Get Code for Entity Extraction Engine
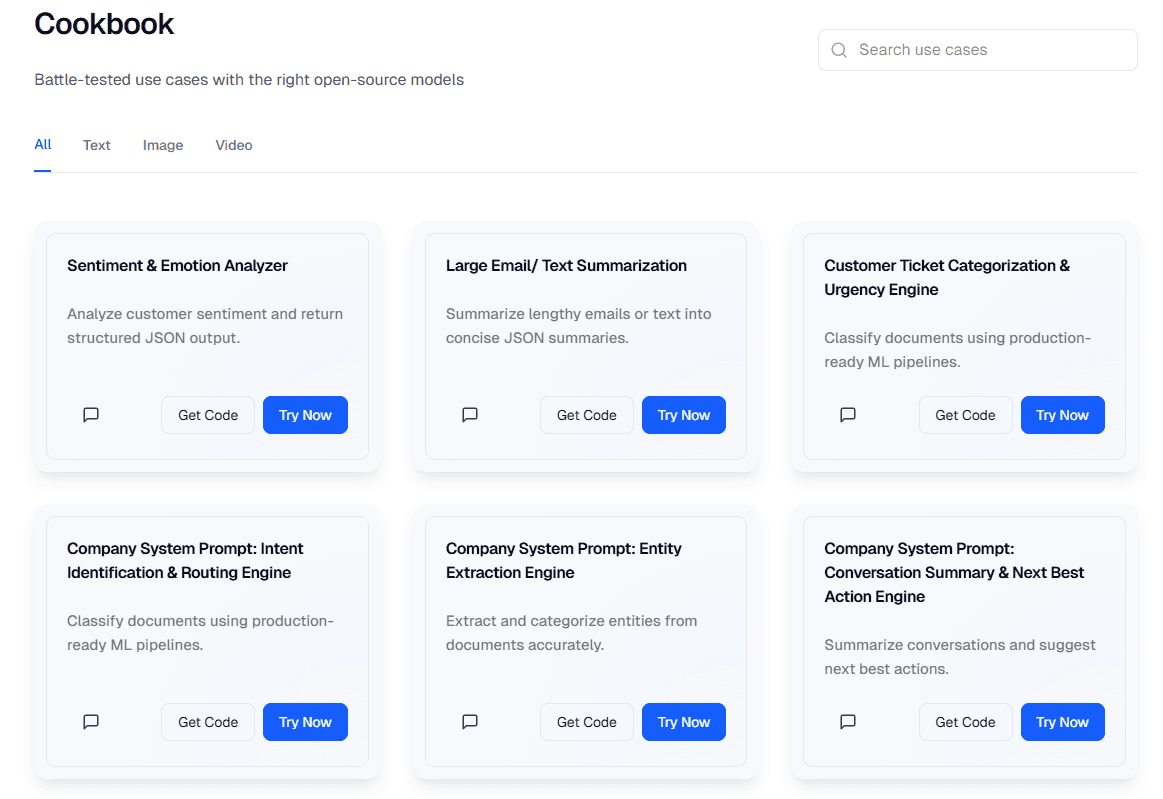 pos(586,722)
